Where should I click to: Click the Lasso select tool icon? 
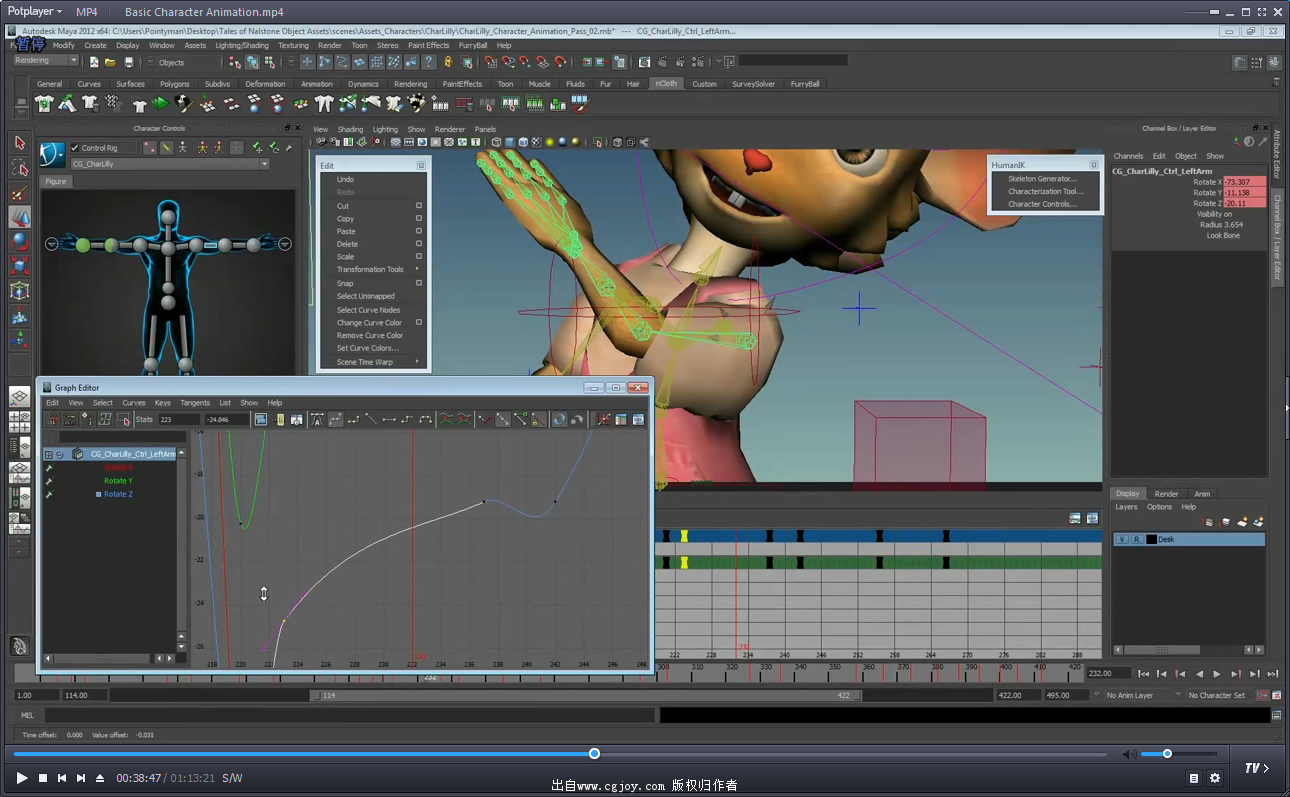19,167
